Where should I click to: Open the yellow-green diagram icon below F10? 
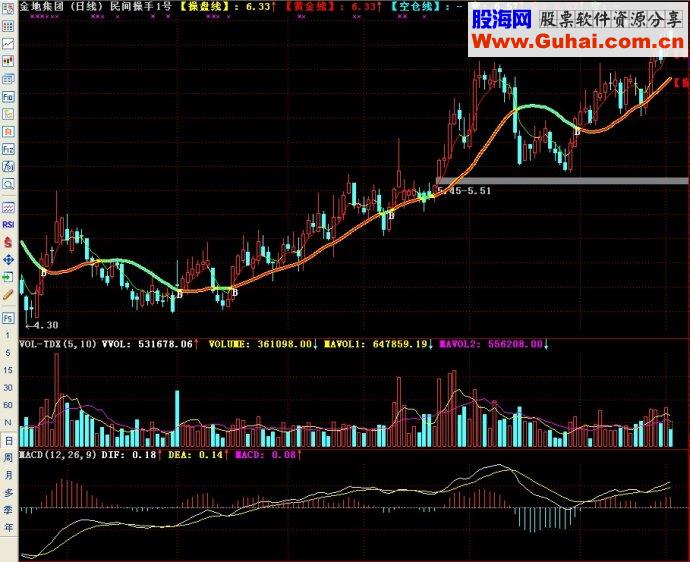8,114
